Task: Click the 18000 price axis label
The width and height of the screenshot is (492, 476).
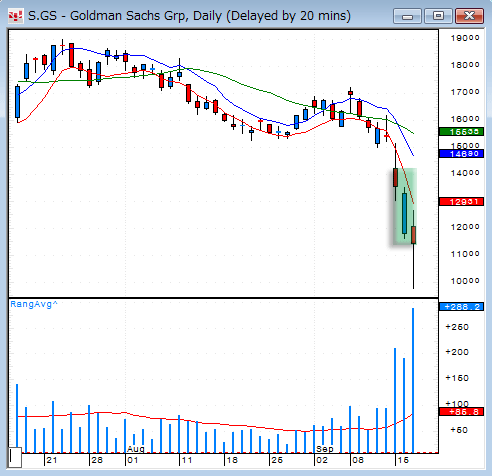Action: pos(465,65)
